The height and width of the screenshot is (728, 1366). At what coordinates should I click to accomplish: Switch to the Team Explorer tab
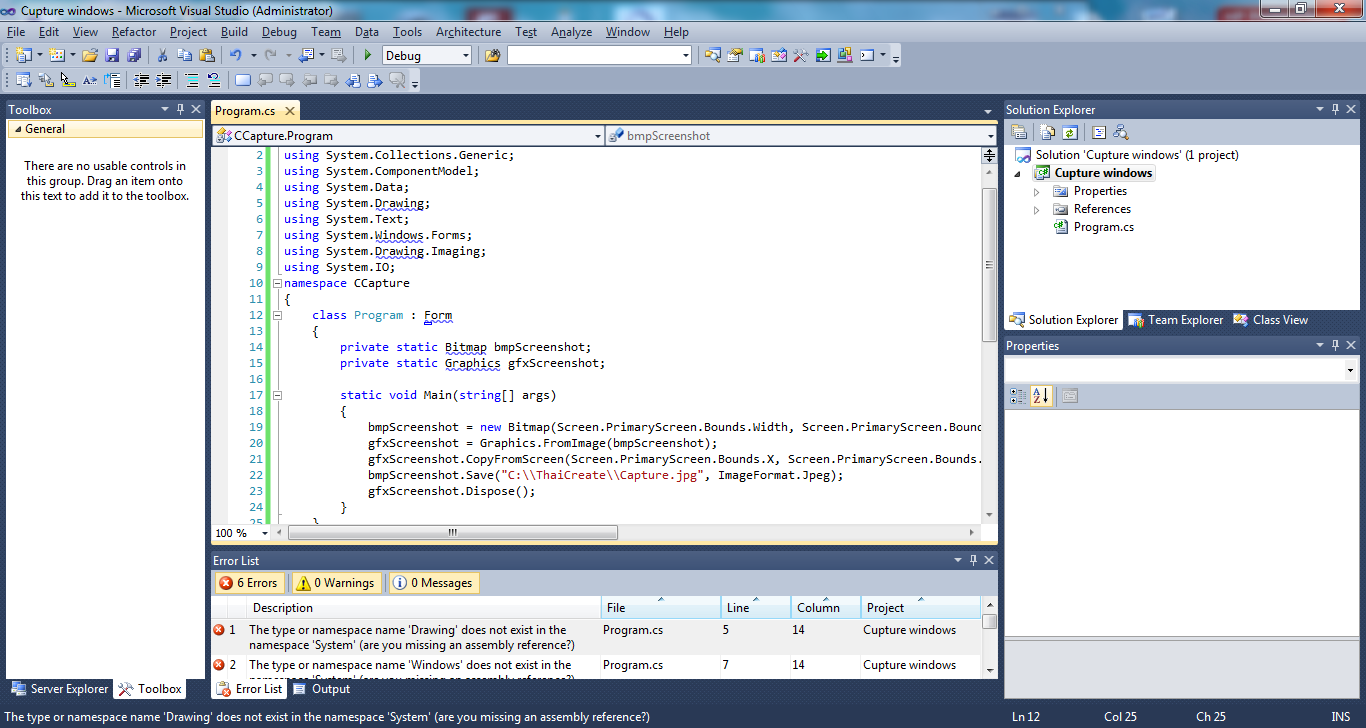pyautogui.click(x=1175, y=320)
